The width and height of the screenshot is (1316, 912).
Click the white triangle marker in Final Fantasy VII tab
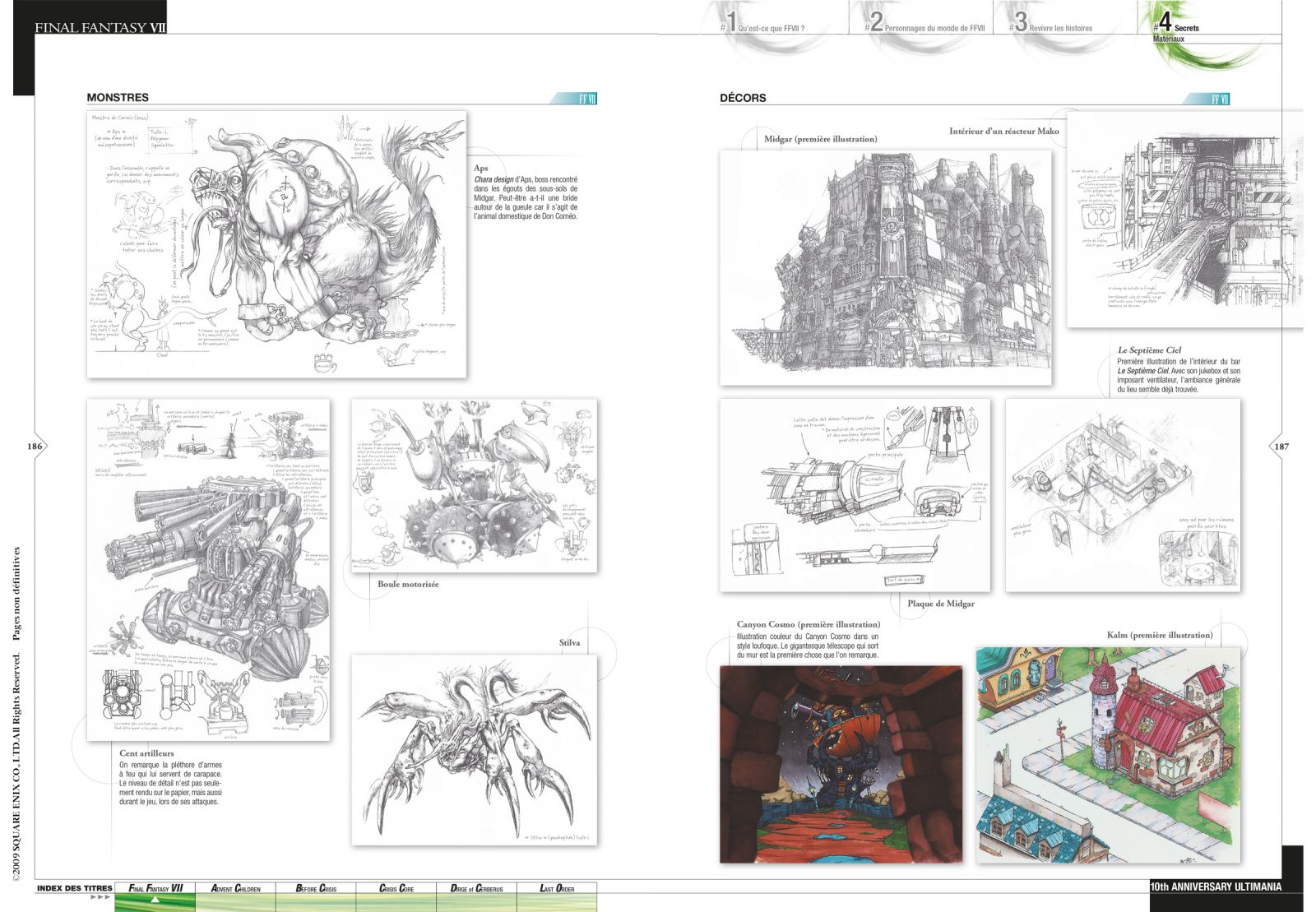[155, 900]
